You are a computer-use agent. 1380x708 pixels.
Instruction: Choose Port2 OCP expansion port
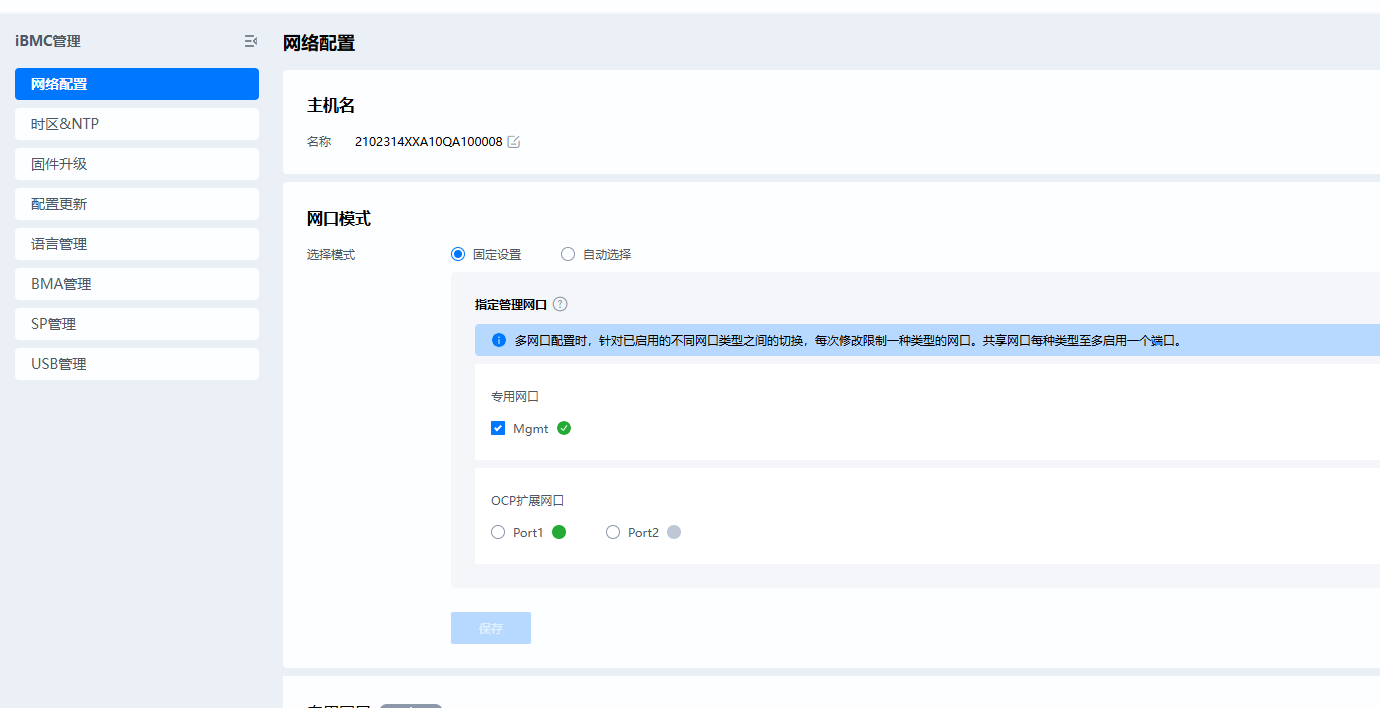pyautogui.click(x=613, y=532)
